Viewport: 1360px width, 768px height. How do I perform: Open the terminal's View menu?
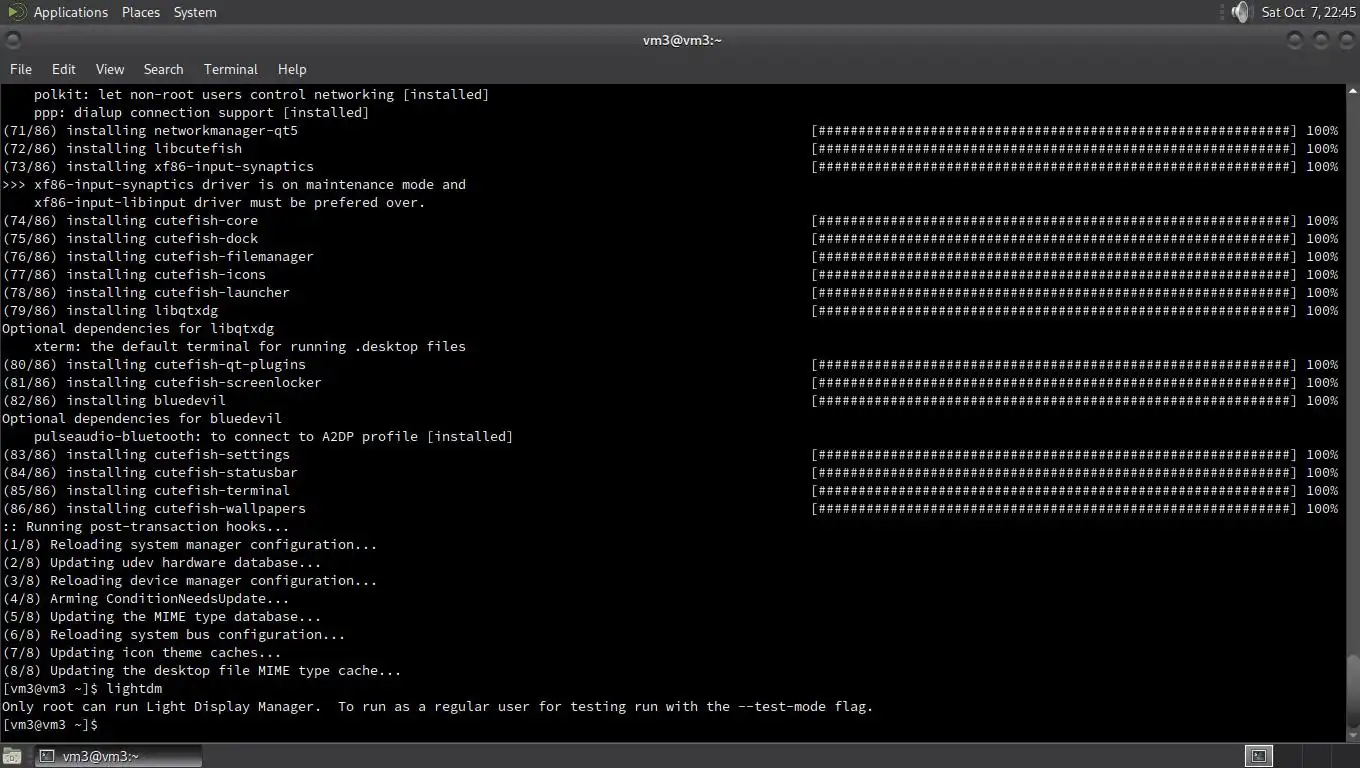110,69
